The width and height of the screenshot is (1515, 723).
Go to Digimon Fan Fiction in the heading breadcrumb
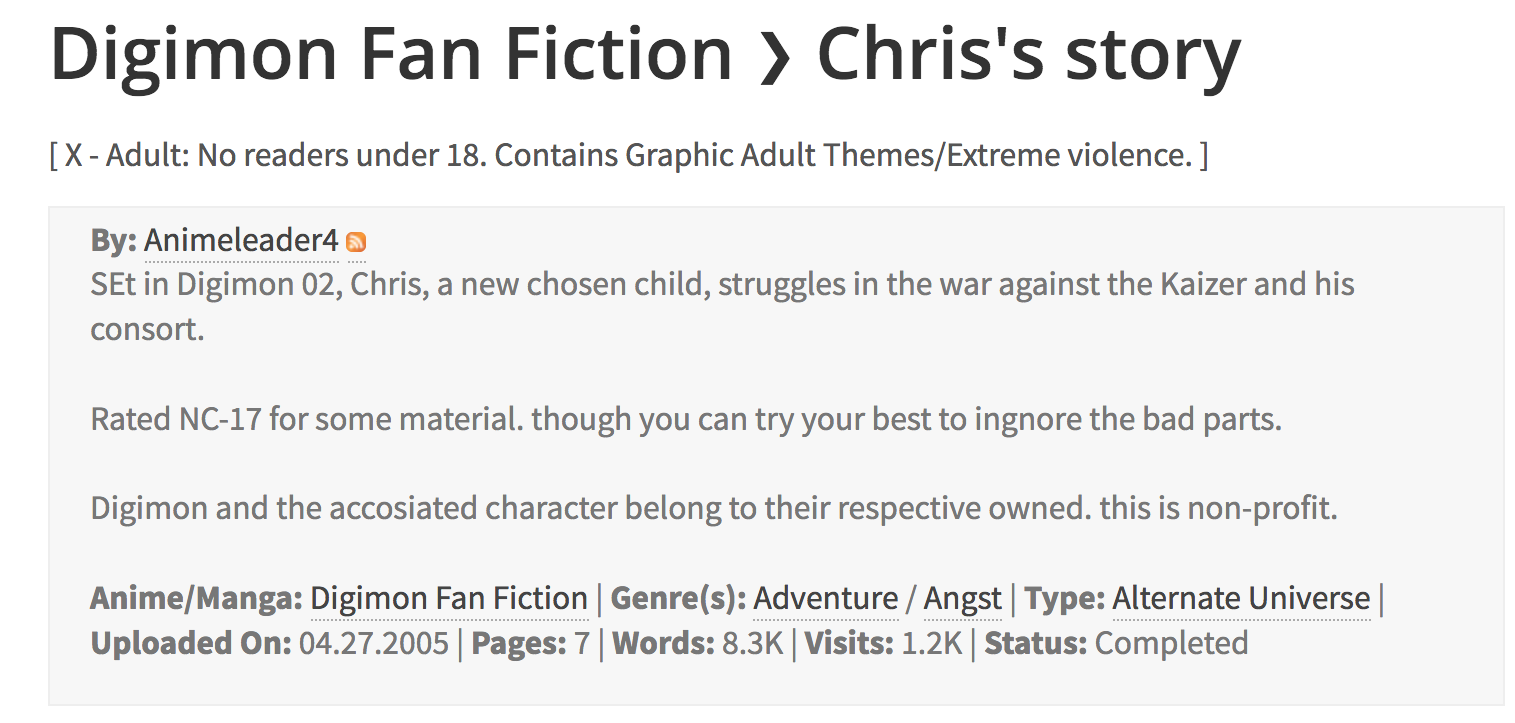[392, 54]
